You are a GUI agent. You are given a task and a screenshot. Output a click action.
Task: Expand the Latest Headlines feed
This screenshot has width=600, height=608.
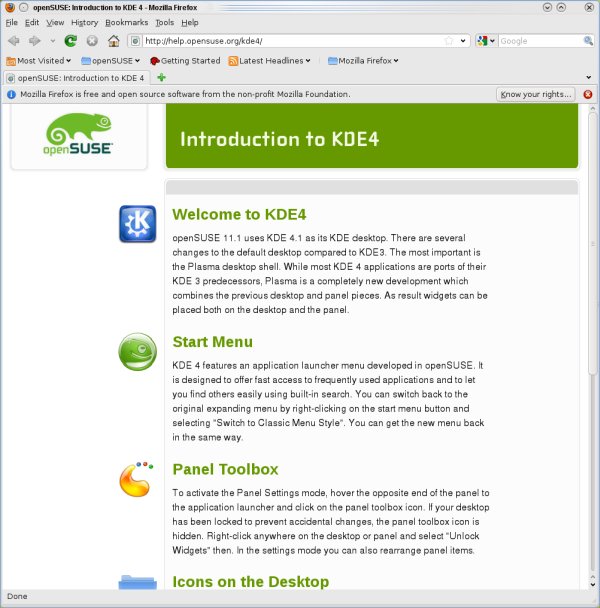pyautogui.click(x=270, y=60)
